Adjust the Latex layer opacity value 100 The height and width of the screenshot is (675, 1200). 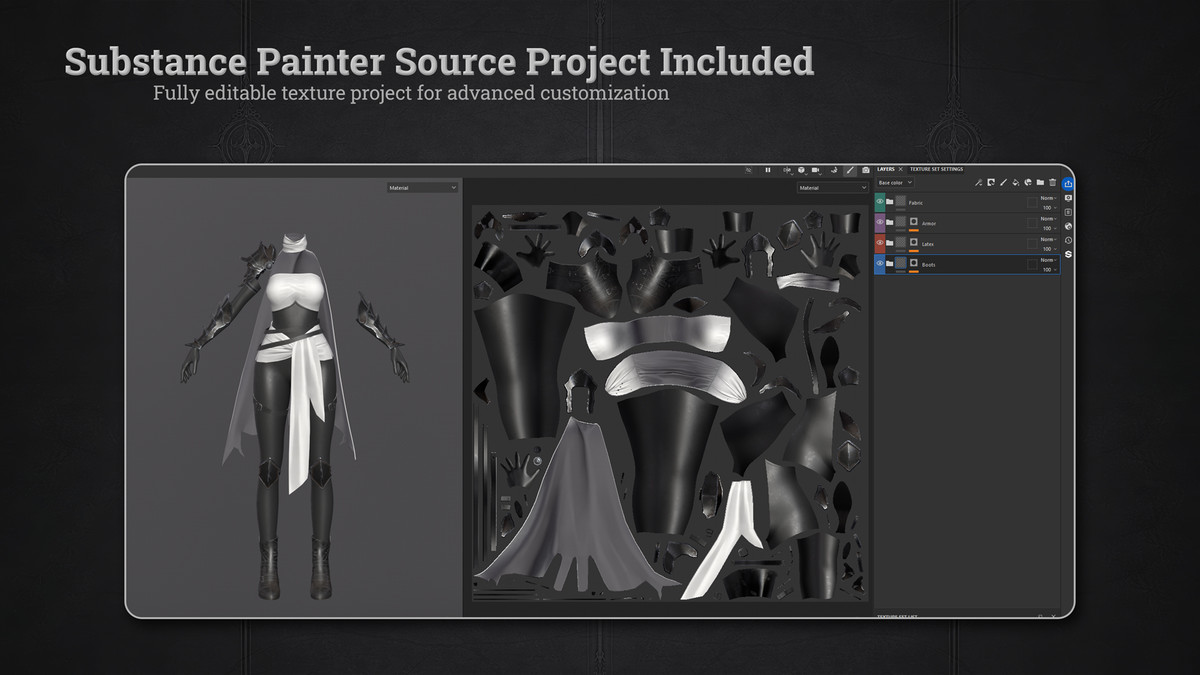point(1047,249)
